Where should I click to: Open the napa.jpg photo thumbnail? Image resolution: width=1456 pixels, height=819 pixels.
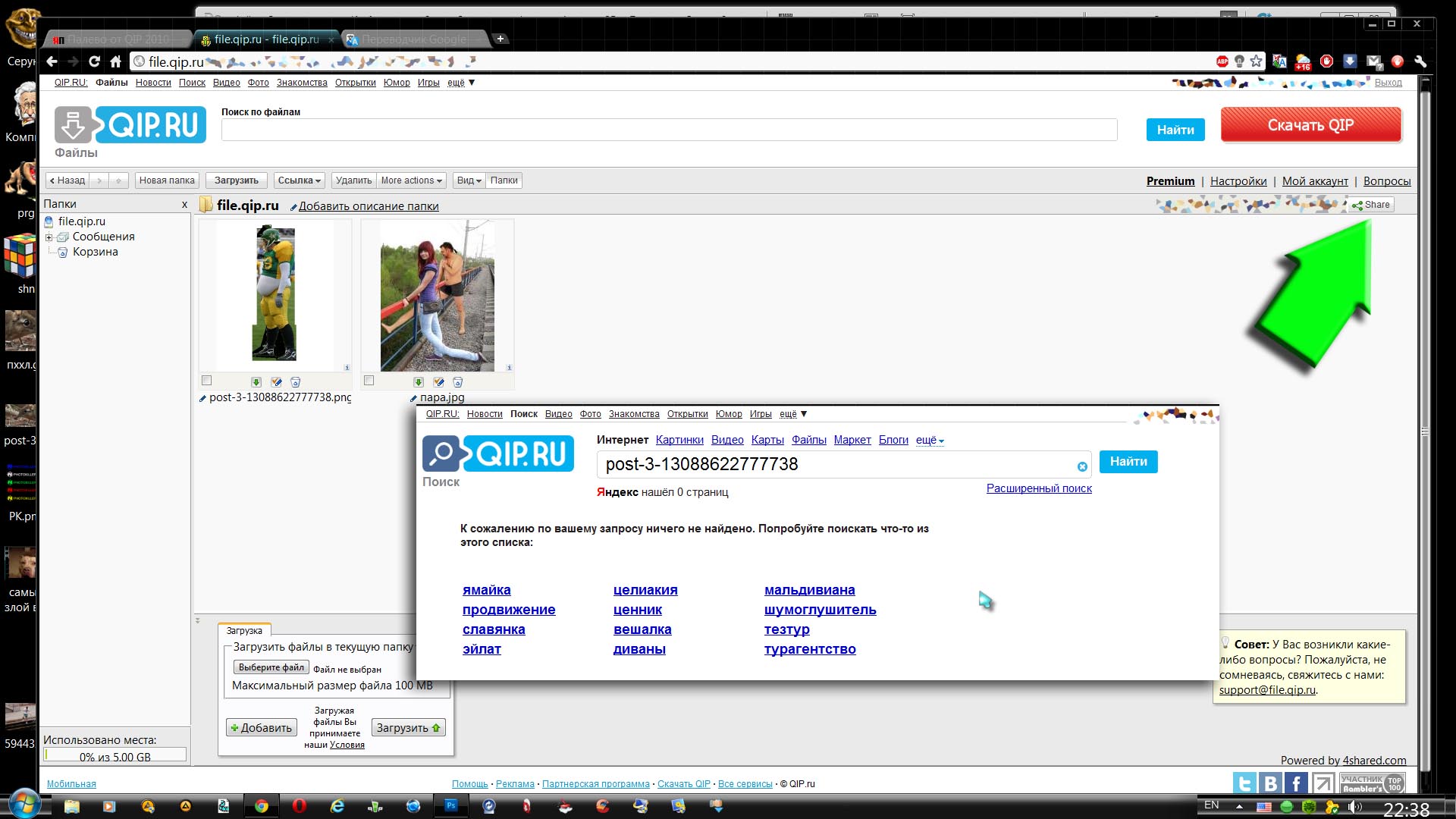pyautogui.click(x=438, y=296)
